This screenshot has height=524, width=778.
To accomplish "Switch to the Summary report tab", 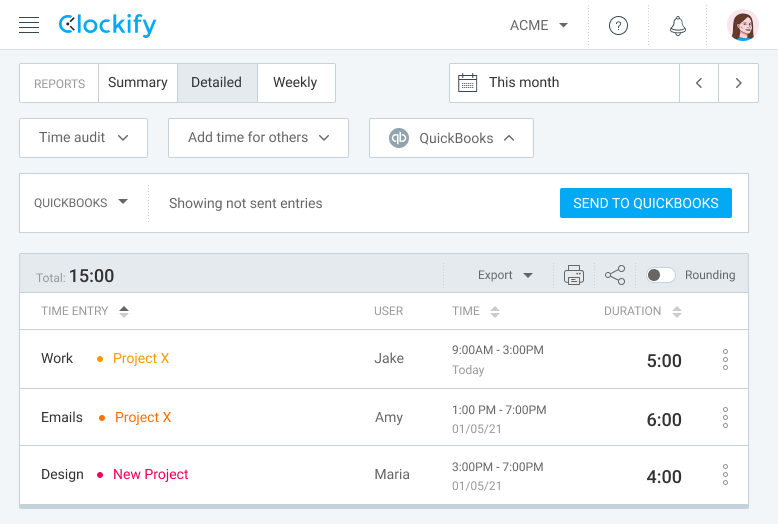I will [138, 83].
